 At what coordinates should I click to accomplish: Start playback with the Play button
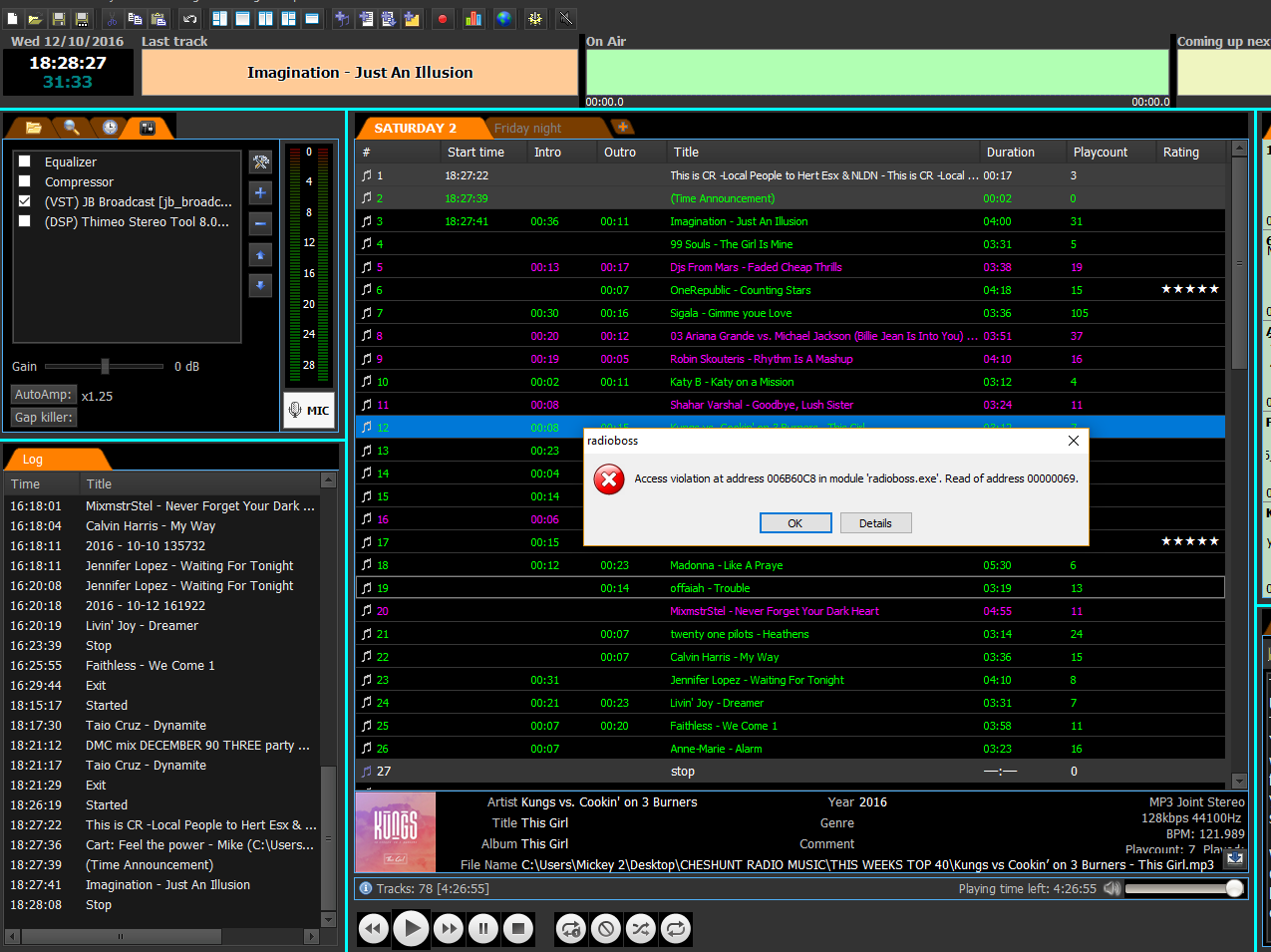(x=411, y=929)
